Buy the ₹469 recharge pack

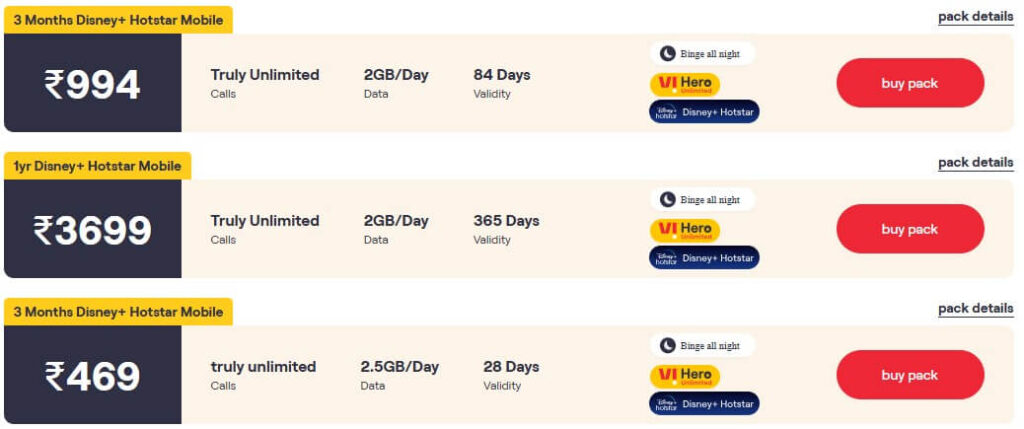click(910, 375)
